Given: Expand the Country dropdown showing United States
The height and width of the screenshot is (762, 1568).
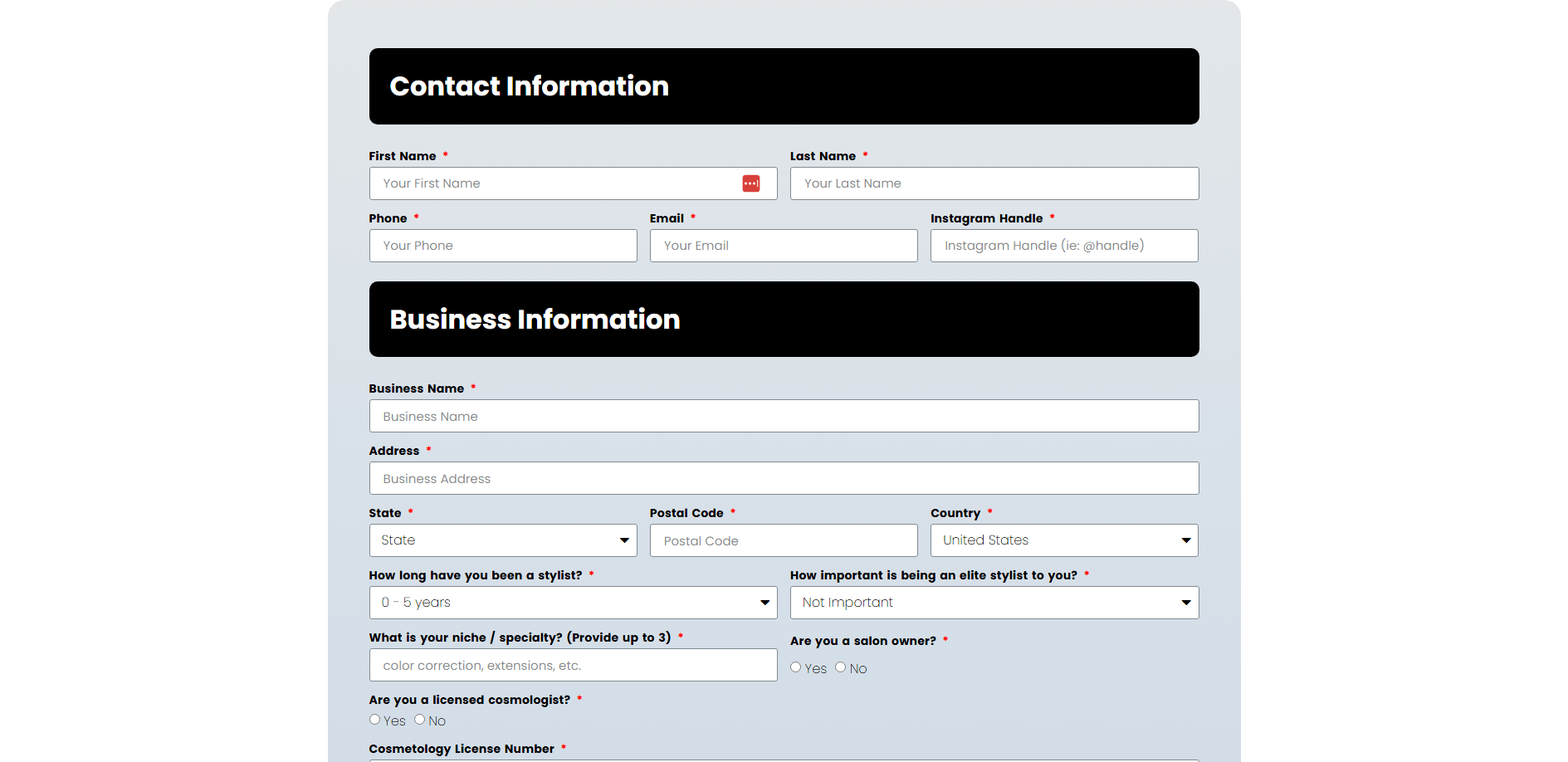Looking at the screenshot, I should pyautogui.click(x=1064, y=540).
